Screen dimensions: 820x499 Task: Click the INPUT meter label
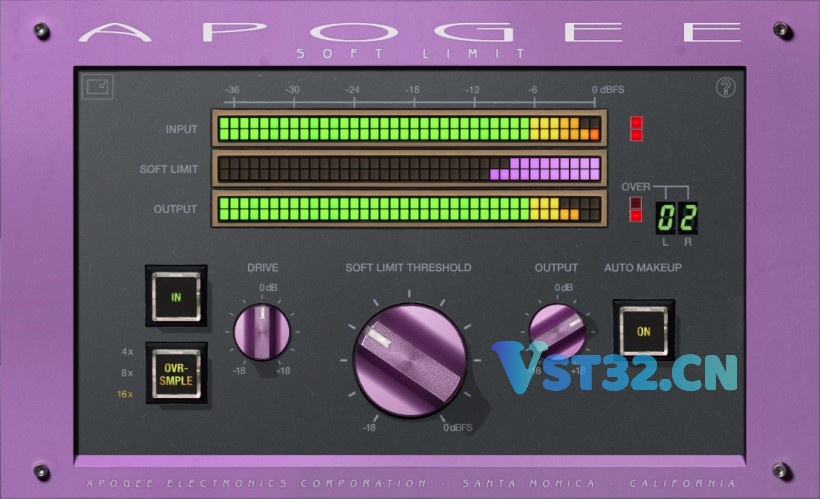[x=181, y=129]
